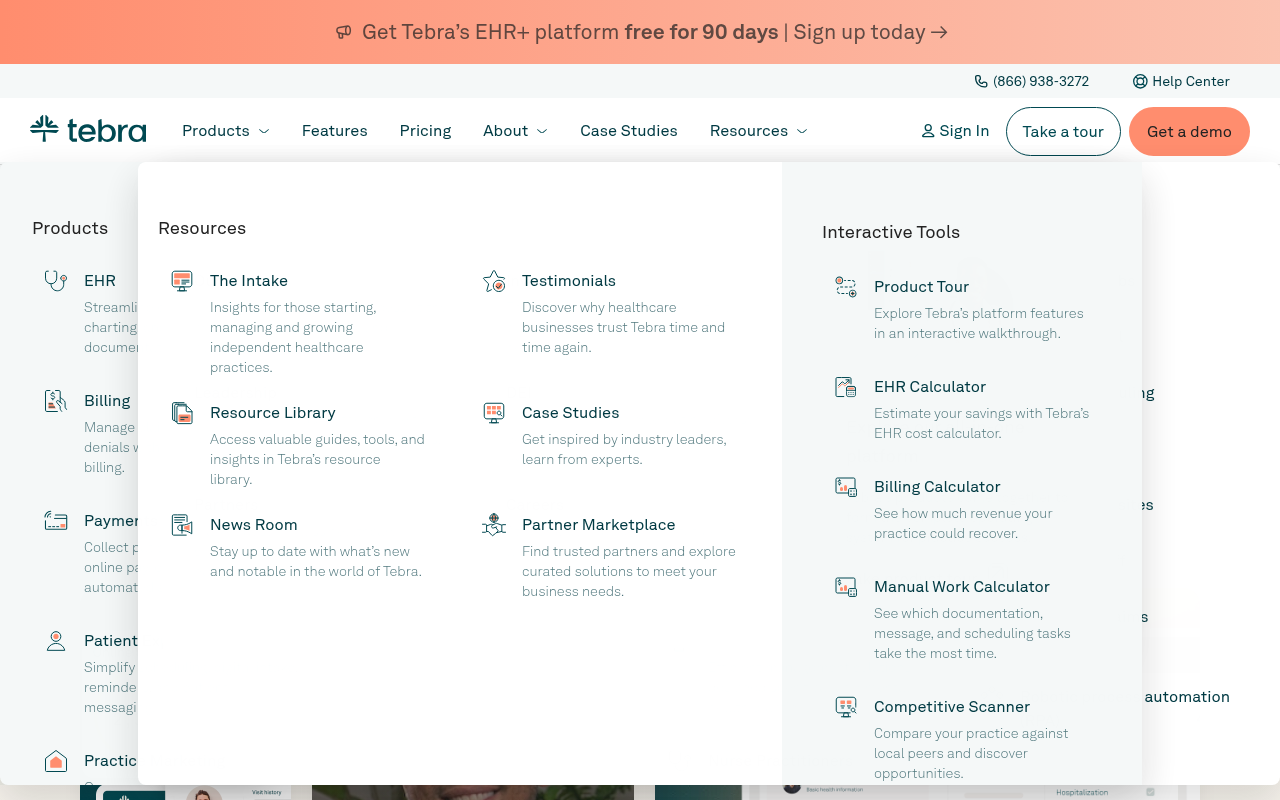Click the phone icon beside (866) 938-3272
1280x800 pixels.
[981, 81]
